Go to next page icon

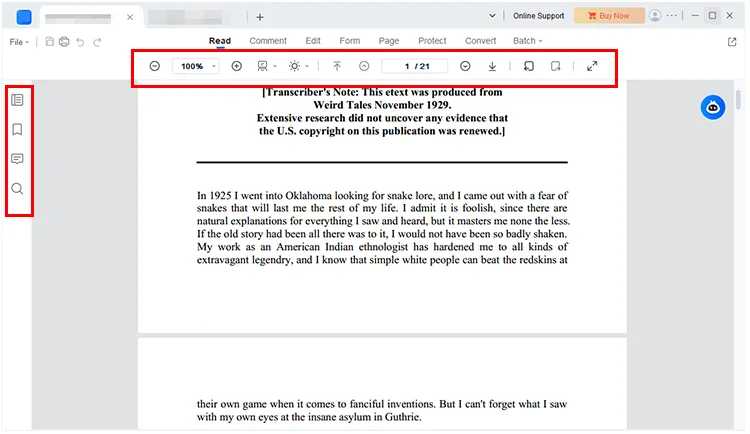pos(465,66)
